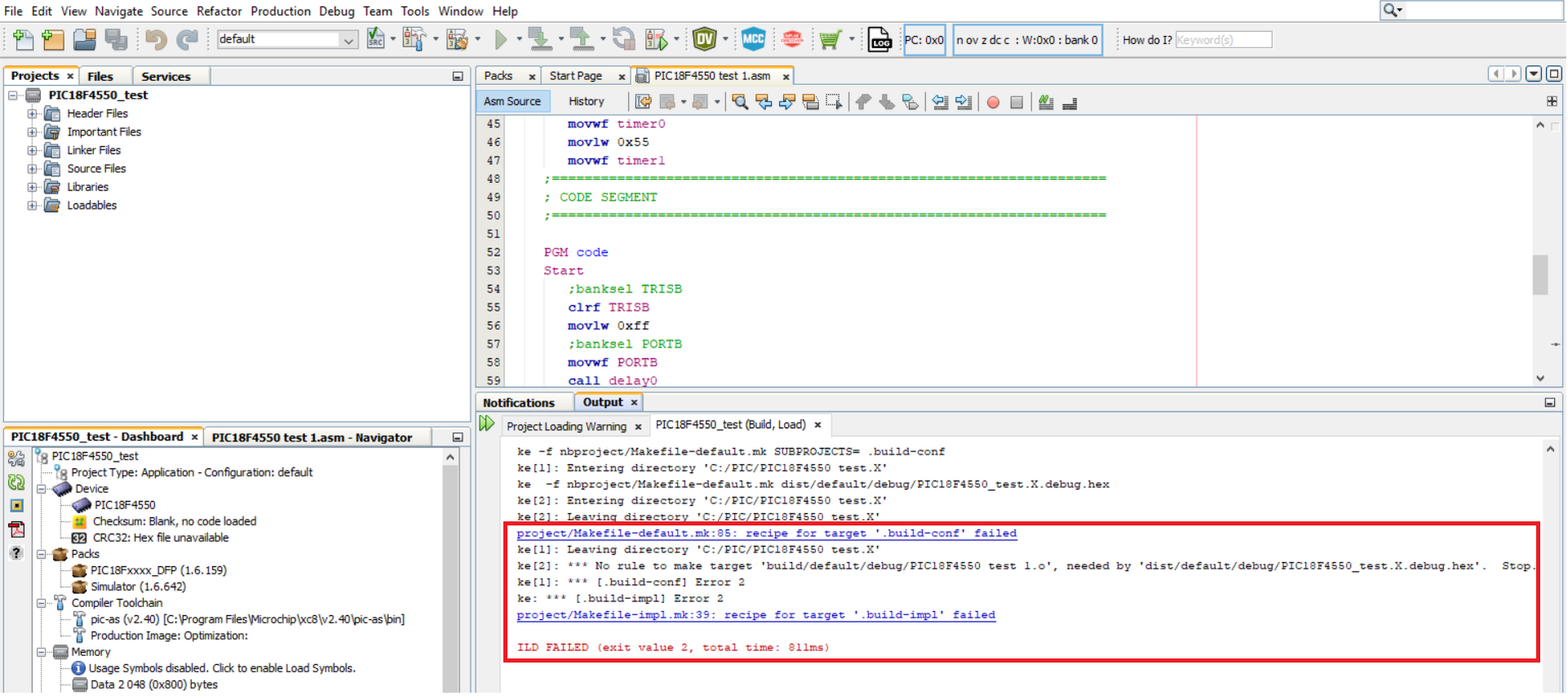Collapse the Compiler Toolchain node in Dashboard

(x=41, y=604)
